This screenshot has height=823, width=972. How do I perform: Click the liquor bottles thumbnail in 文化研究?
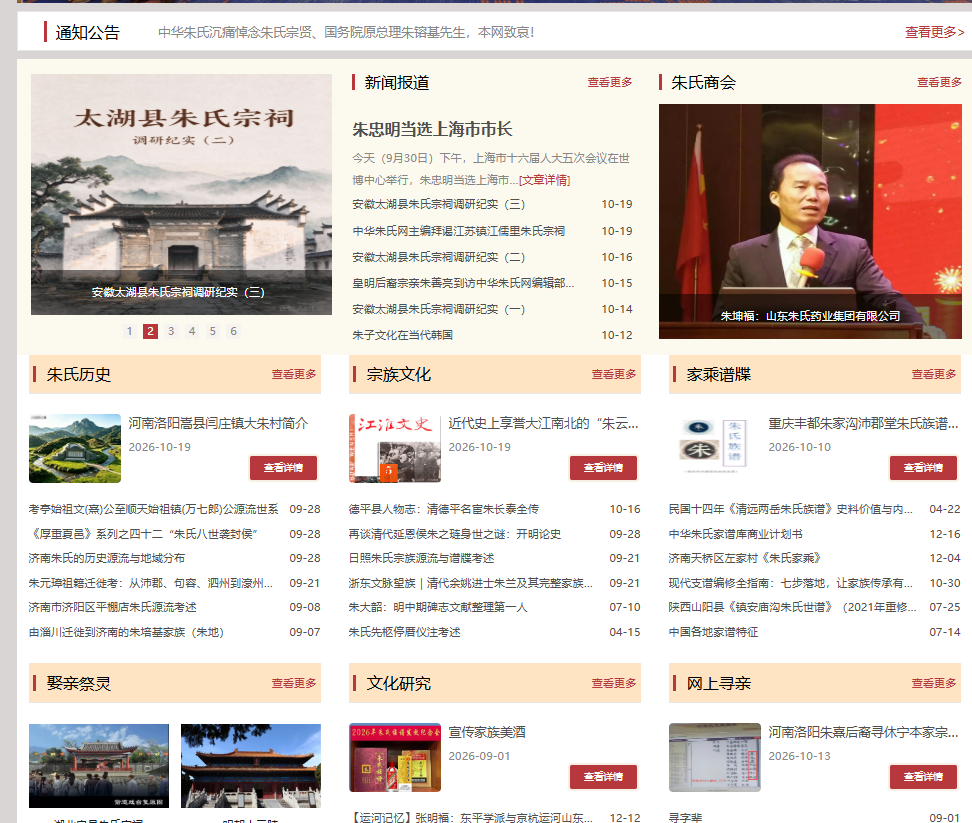click(395, 757)
